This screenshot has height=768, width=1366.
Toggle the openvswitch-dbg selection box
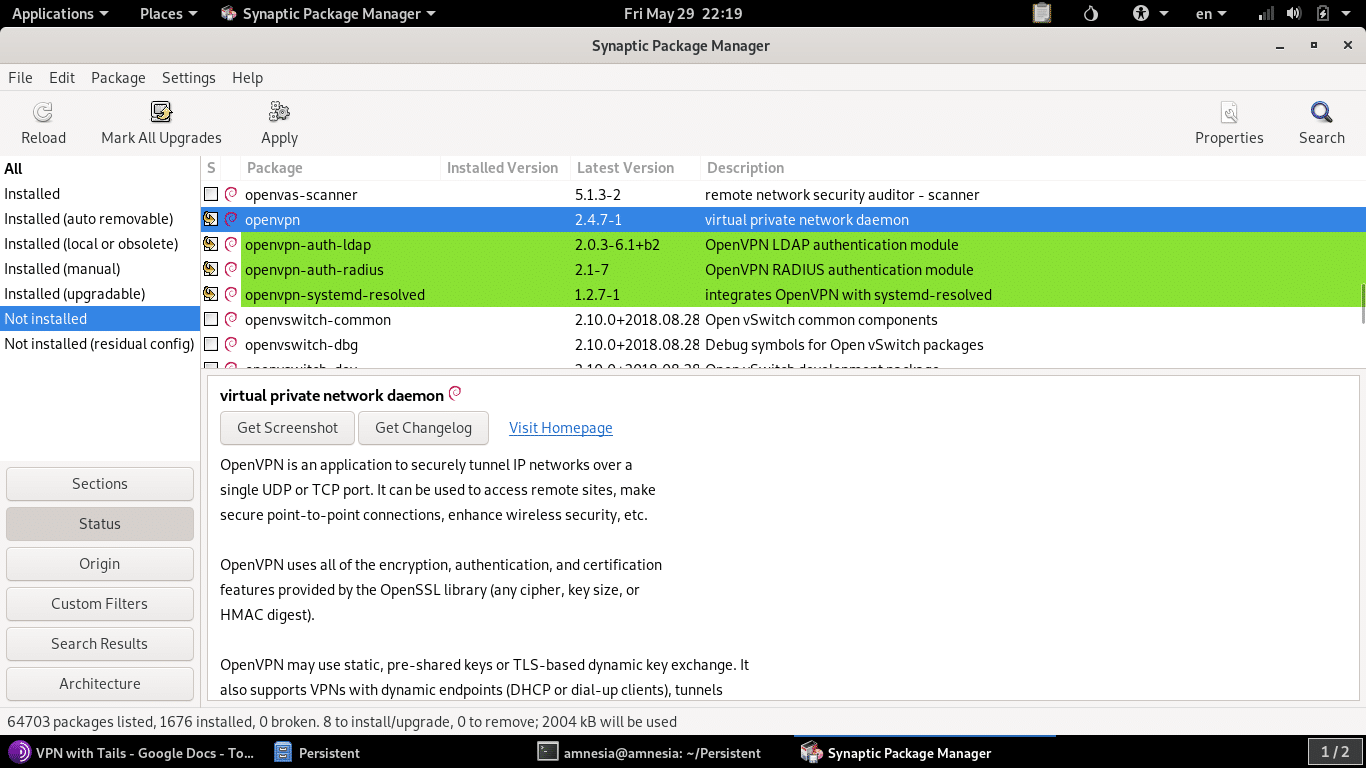coord(212,344)
